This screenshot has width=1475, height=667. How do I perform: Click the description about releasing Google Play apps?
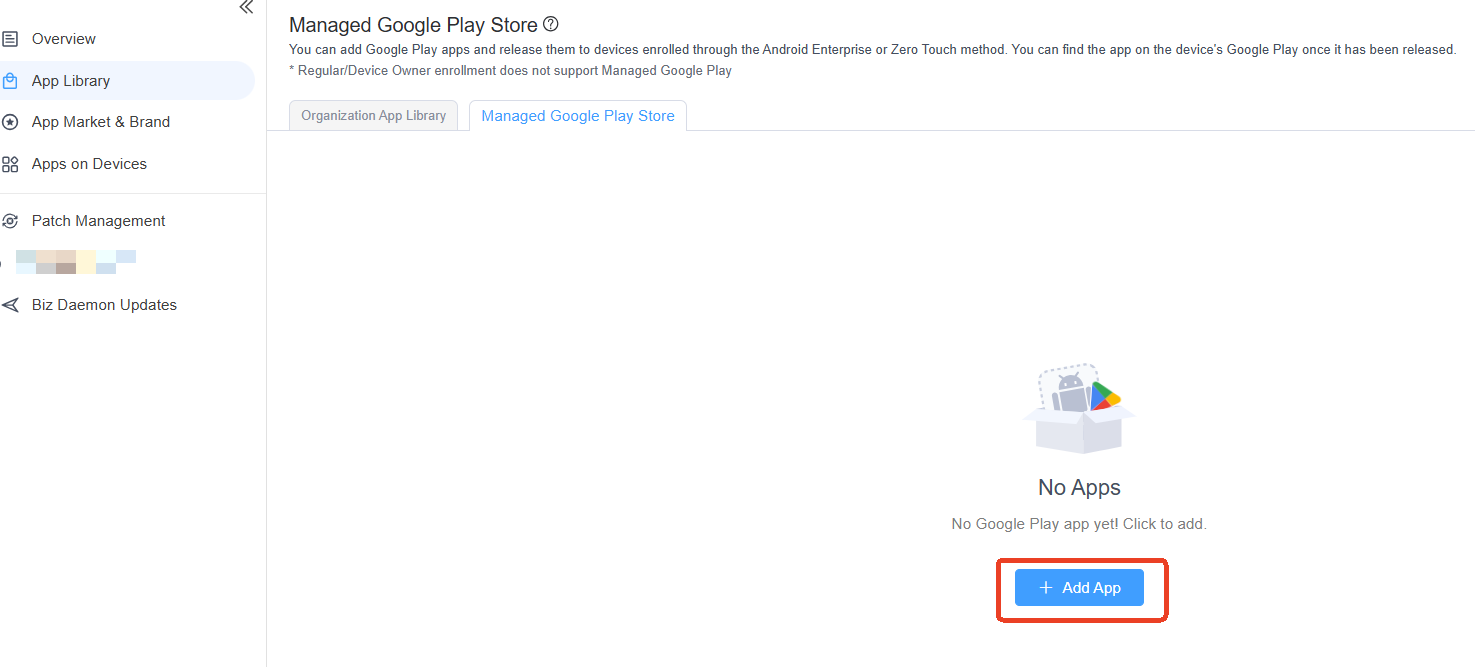coord(872,49)
